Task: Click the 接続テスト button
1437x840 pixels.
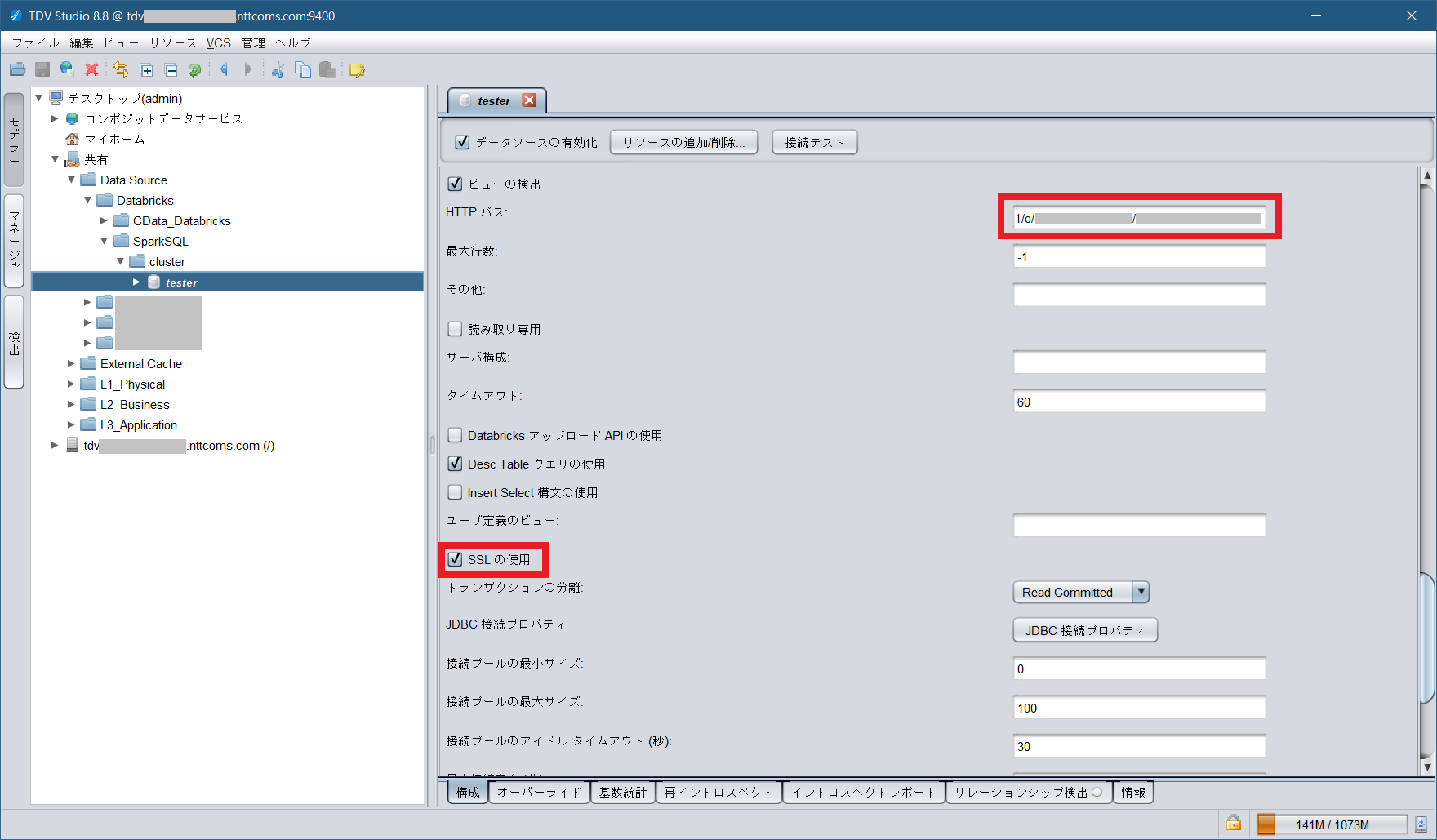Action: (x=814, y=142)
